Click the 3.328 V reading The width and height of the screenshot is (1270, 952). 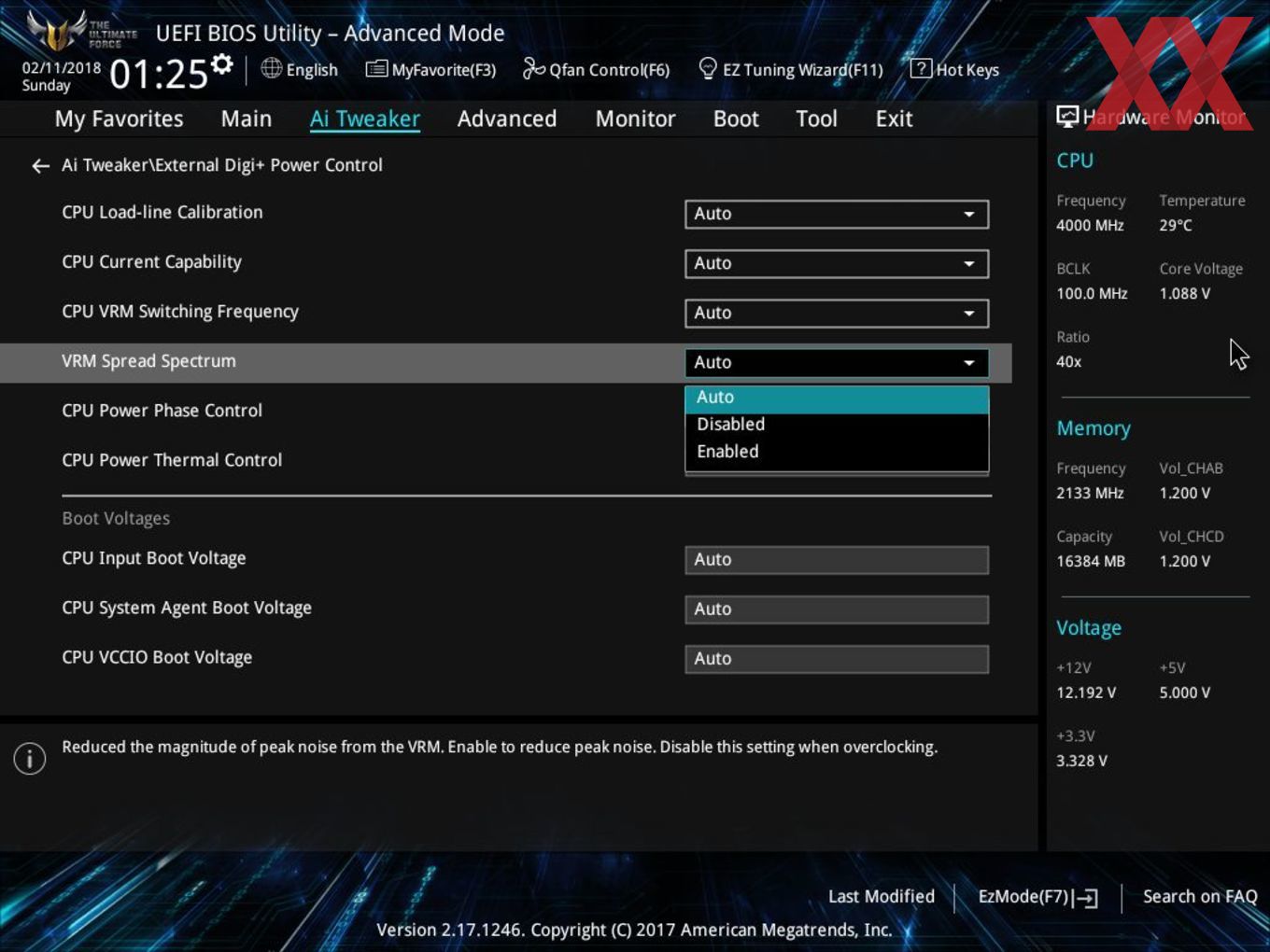pos(1081,761)
